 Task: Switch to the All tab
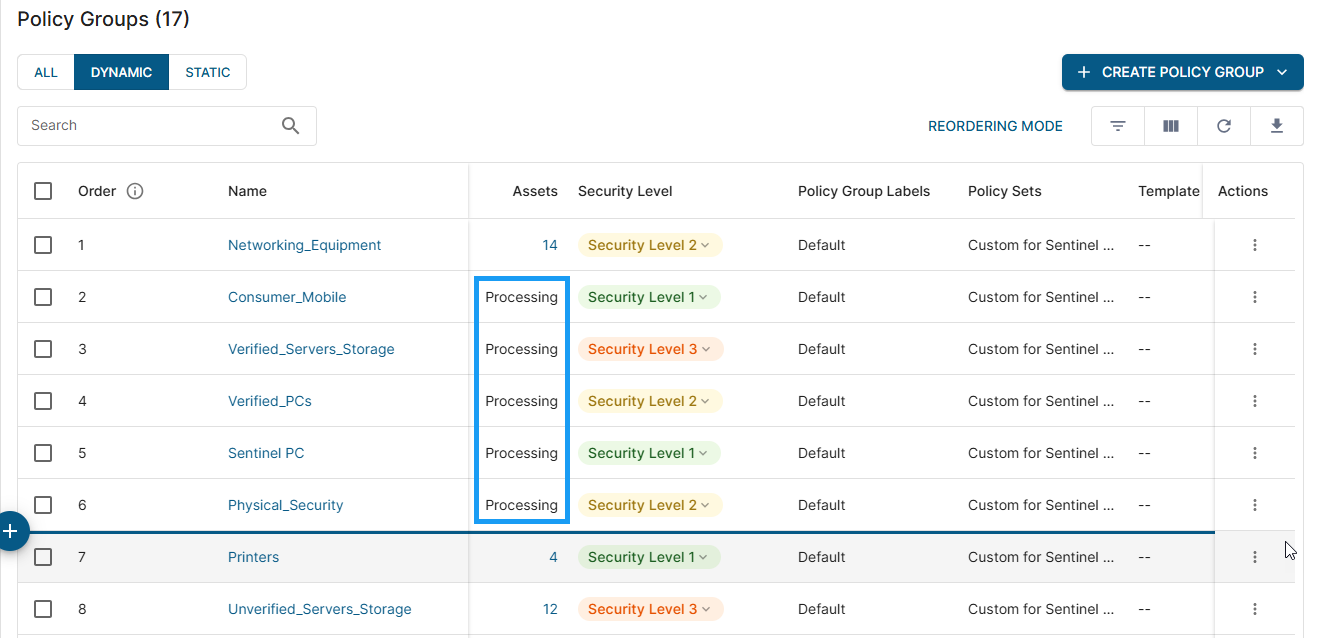pos(46,72)
